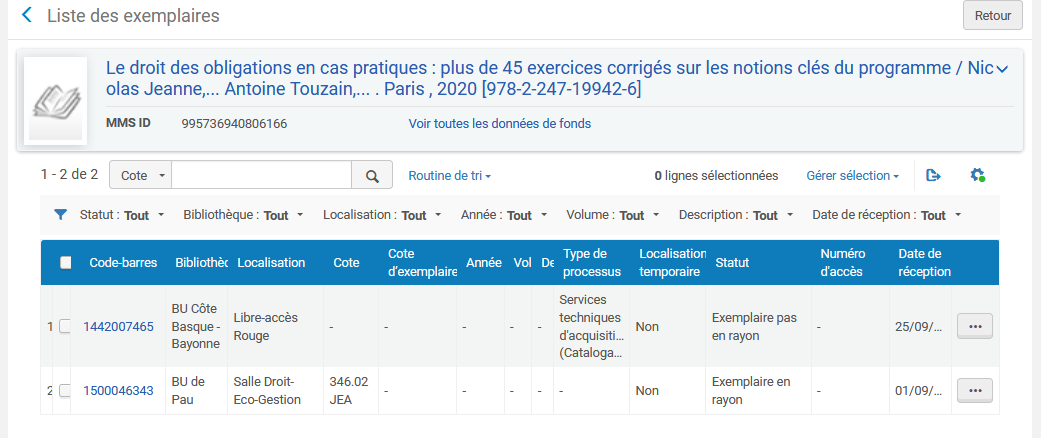Click inside the search text field
This screenshot has height=438, width=1041.
pos(261,176)
